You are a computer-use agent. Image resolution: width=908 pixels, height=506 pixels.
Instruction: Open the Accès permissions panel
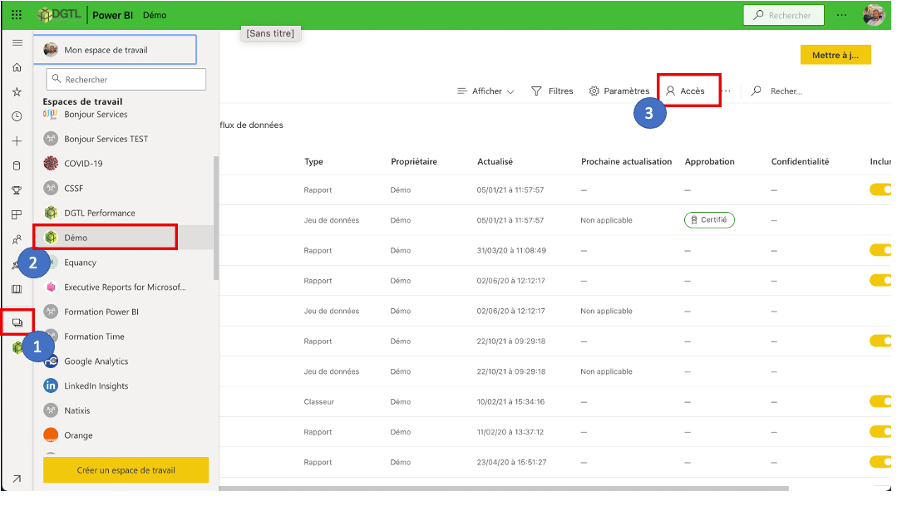point(686,91)
